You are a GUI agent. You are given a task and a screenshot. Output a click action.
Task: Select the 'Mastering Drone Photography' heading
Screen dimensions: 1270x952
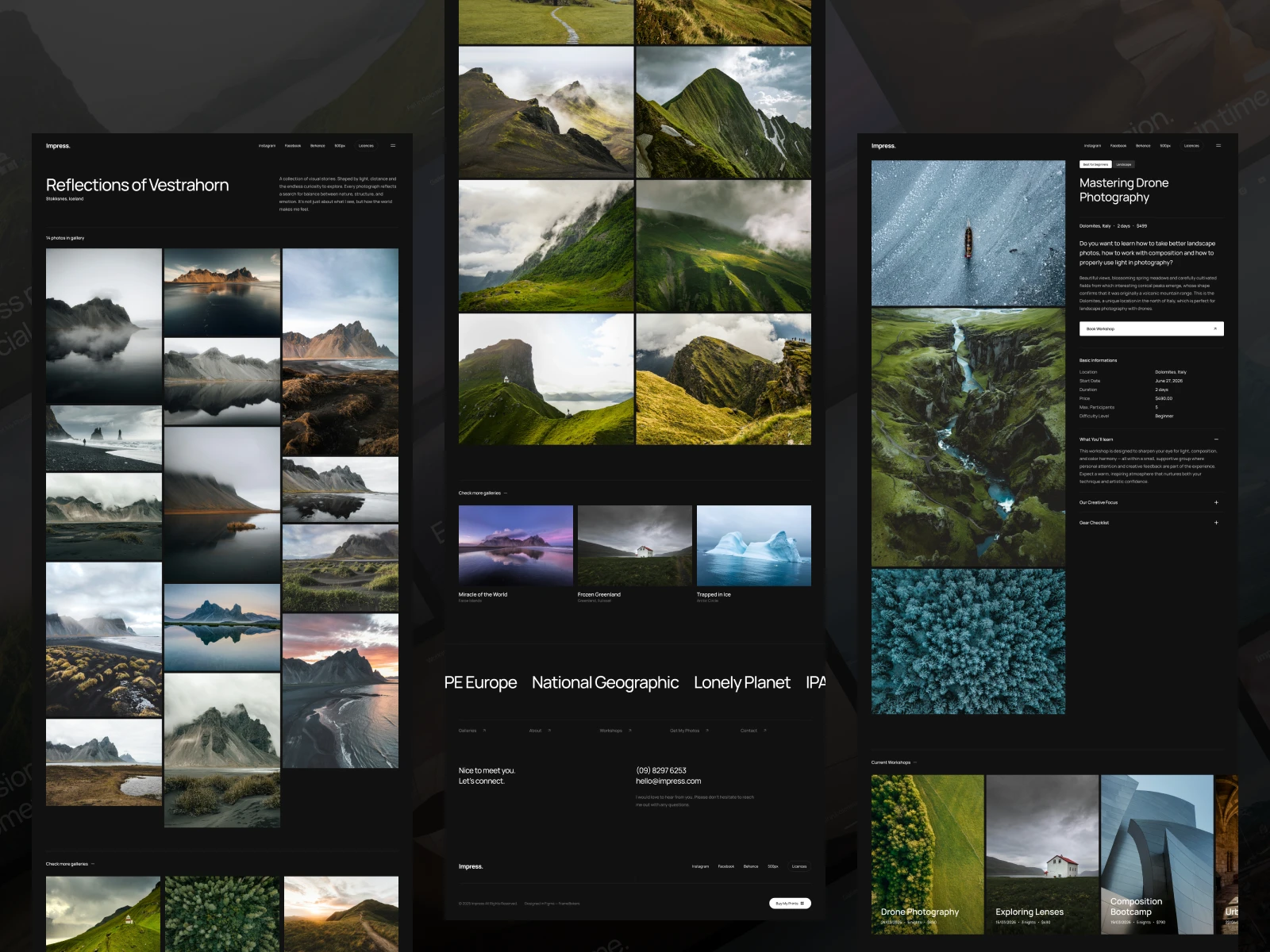1124,190
